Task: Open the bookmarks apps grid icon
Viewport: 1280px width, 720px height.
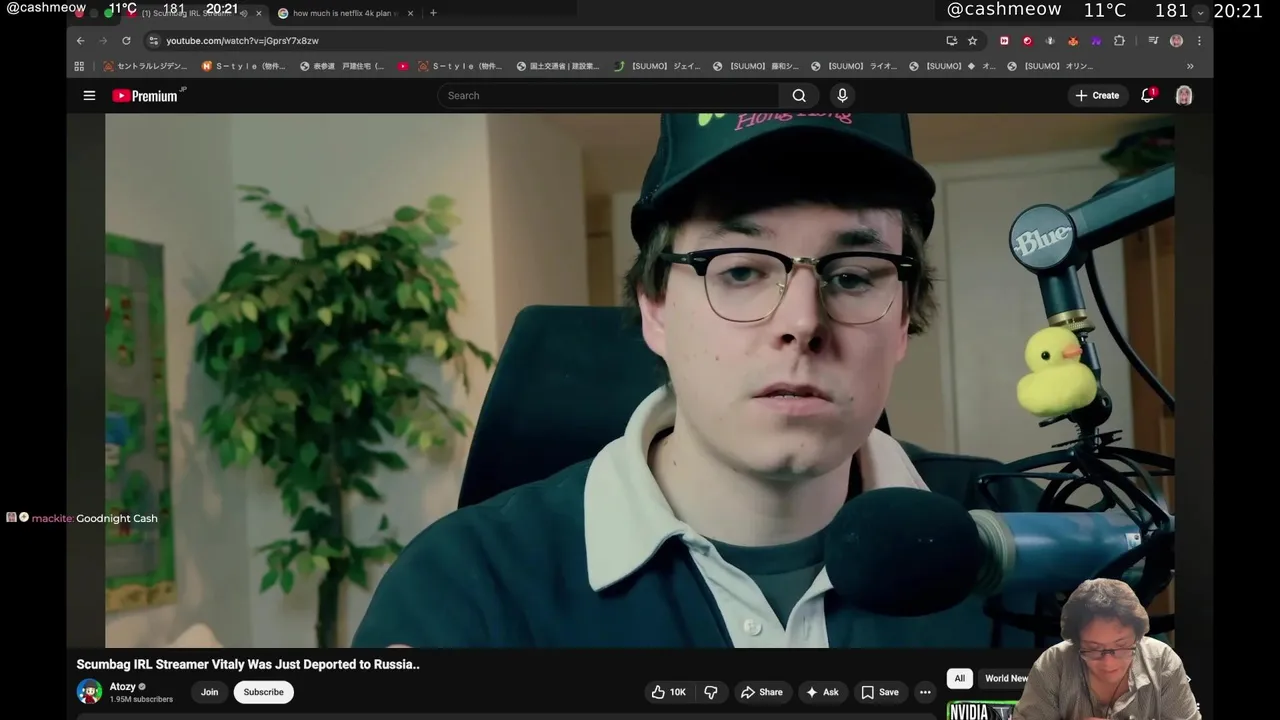Action: click(x=79, y=66)
